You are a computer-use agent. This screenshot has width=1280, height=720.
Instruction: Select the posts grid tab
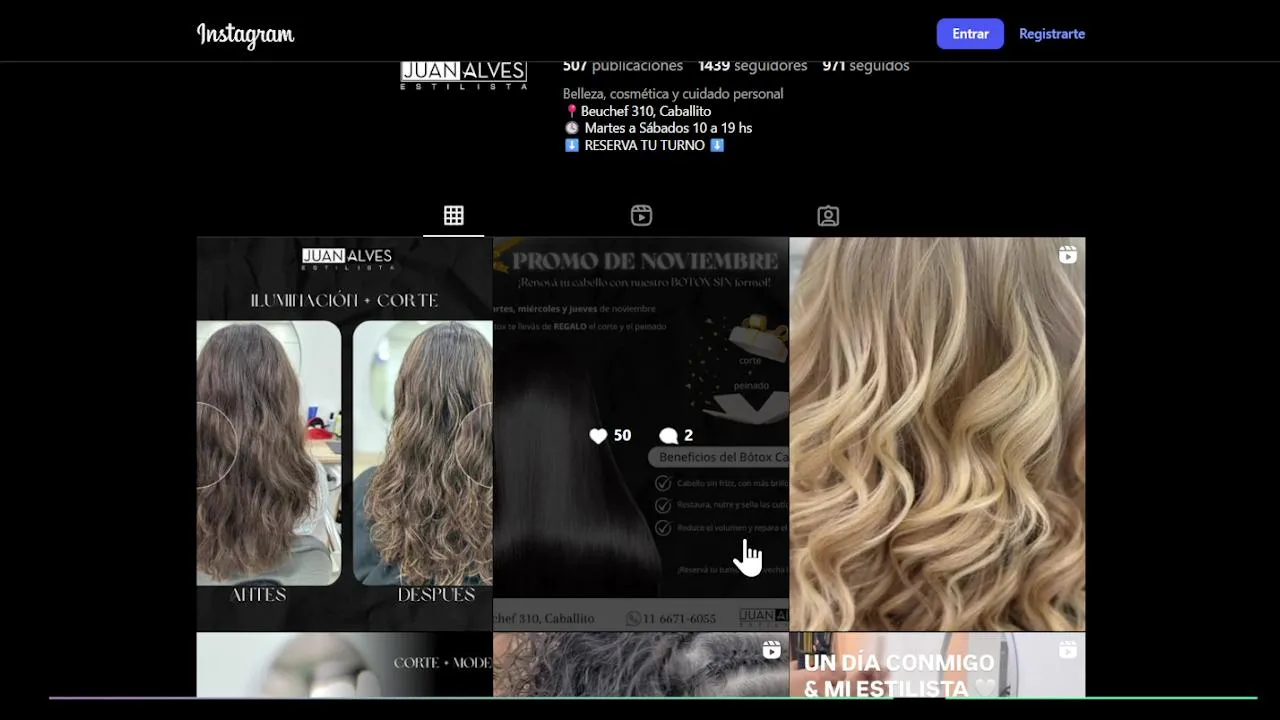point(453,215)
